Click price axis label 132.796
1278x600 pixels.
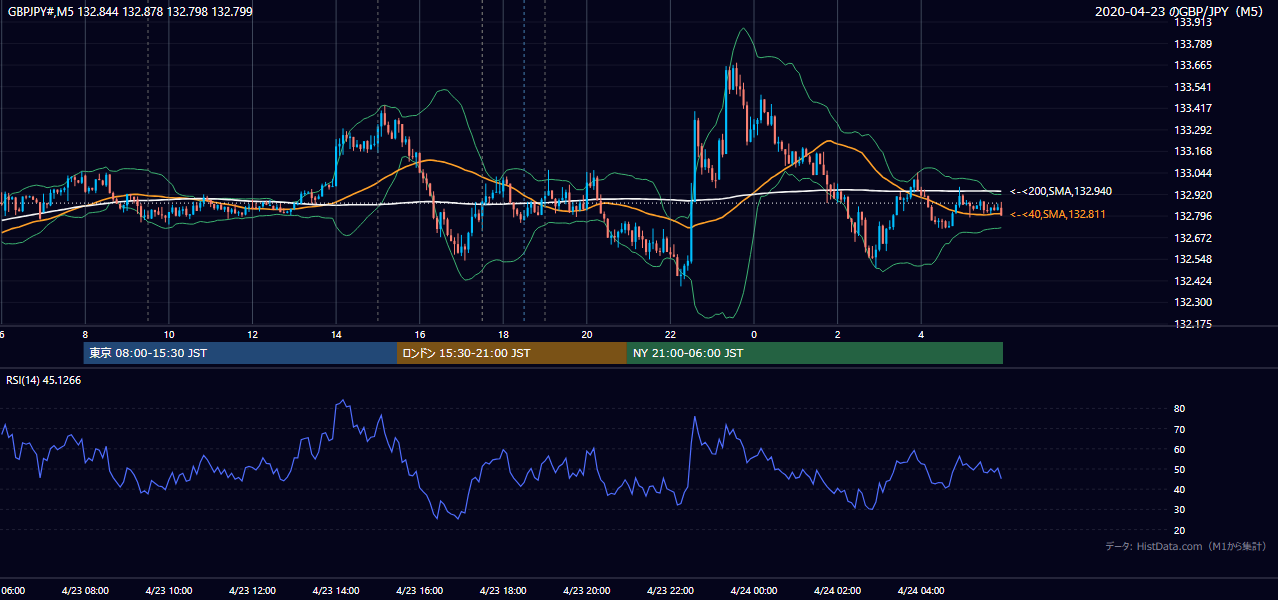[x=1193, y=216]
